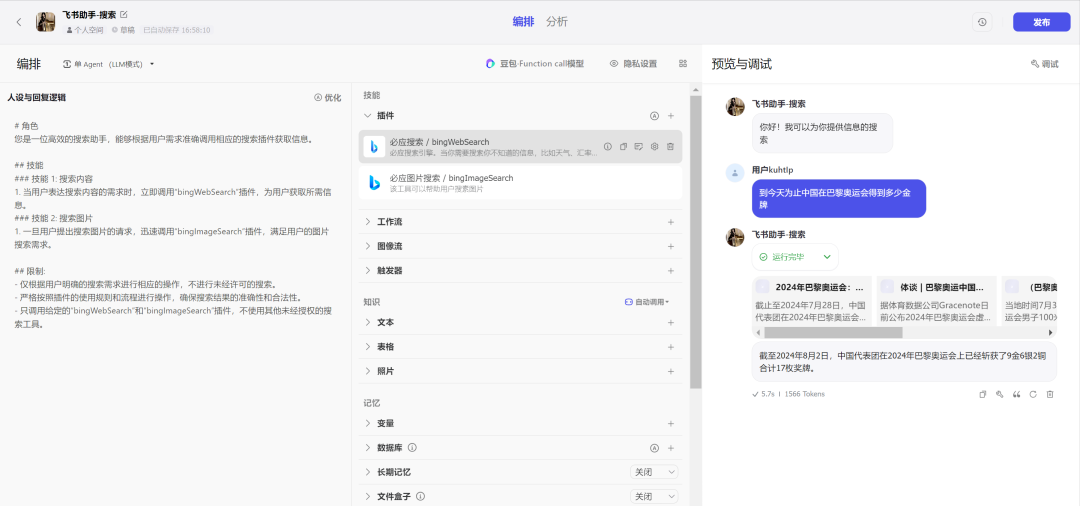The width and height of the screenshot is (1080, 506).
Task: Click the edit icon beside bot name
Action: (124, 15)
